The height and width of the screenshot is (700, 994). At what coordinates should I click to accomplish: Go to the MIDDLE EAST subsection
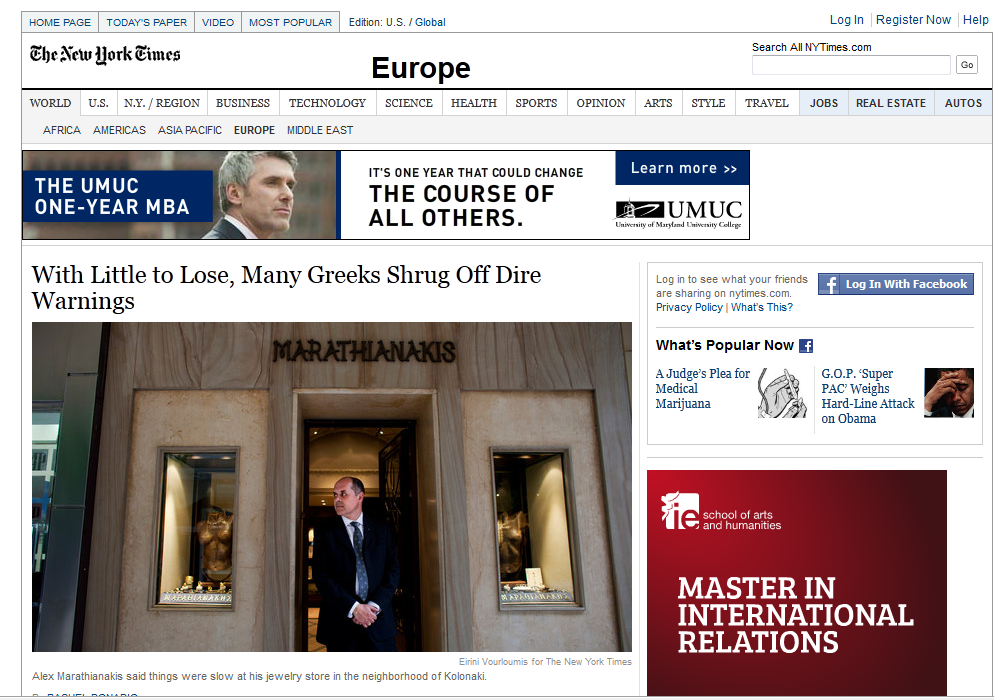320,130
